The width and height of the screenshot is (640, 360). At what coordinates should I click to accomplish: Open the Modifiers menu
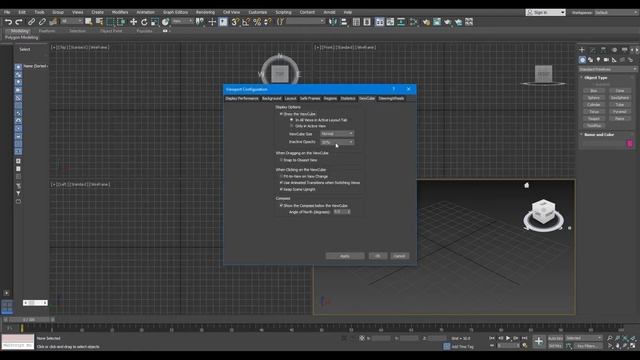120,12
